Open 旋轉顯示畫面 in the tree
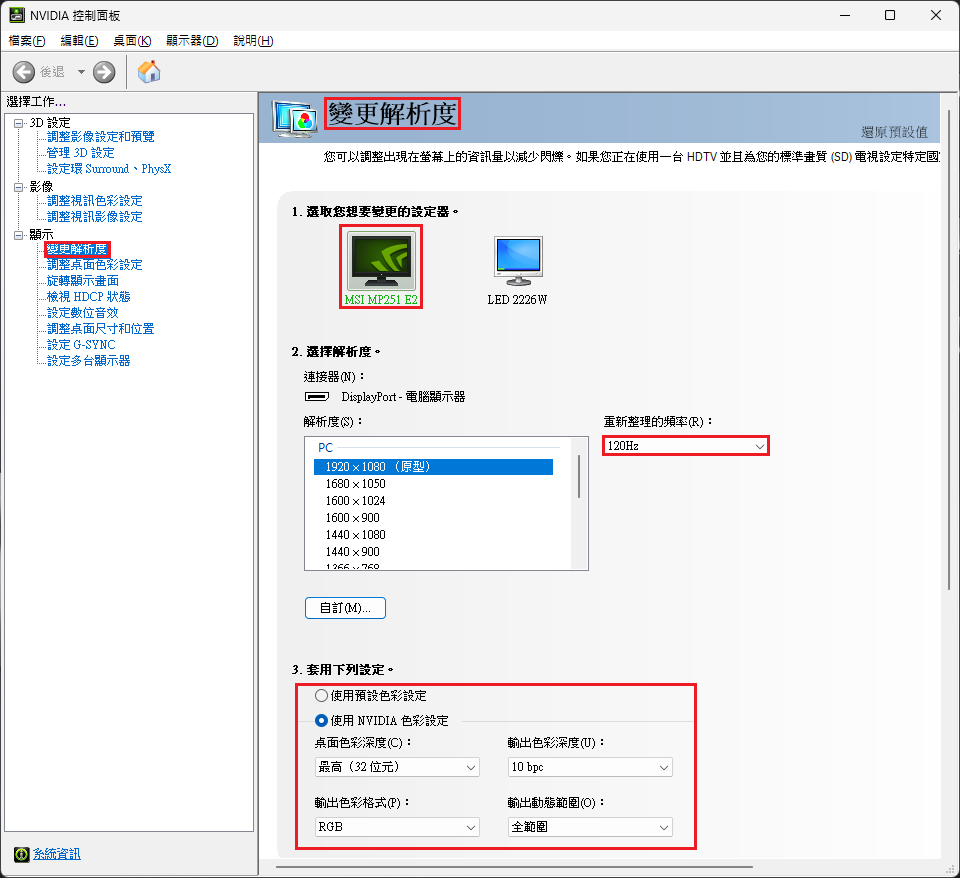This screenshot has width=960, height=878. [x=83, y=280]
